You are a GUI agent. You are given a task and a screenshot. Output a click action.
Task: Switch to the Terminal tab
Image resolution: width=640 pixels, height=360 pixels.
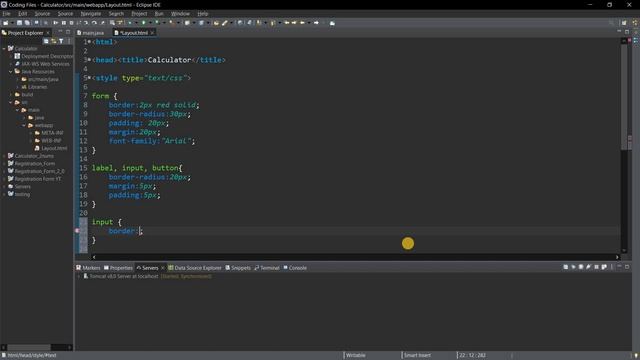[x=267, y=268]
